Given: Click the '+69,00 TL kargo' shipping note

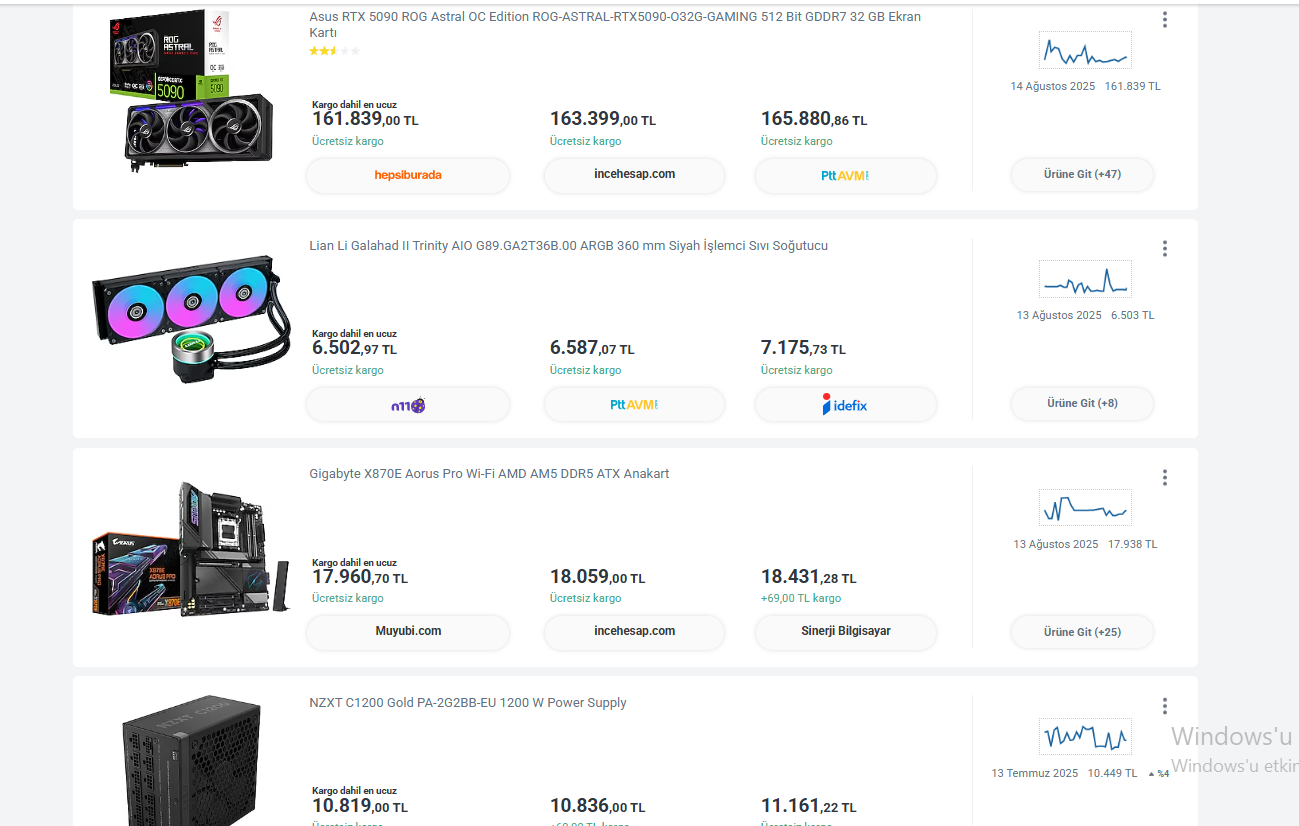Looking at the screenshot, I should pos(801,599).
